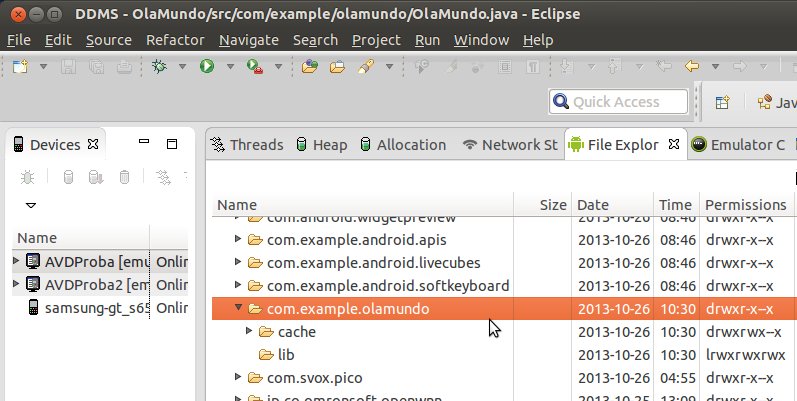
Task: Select the lib folder row
Action: pos(504,355)
